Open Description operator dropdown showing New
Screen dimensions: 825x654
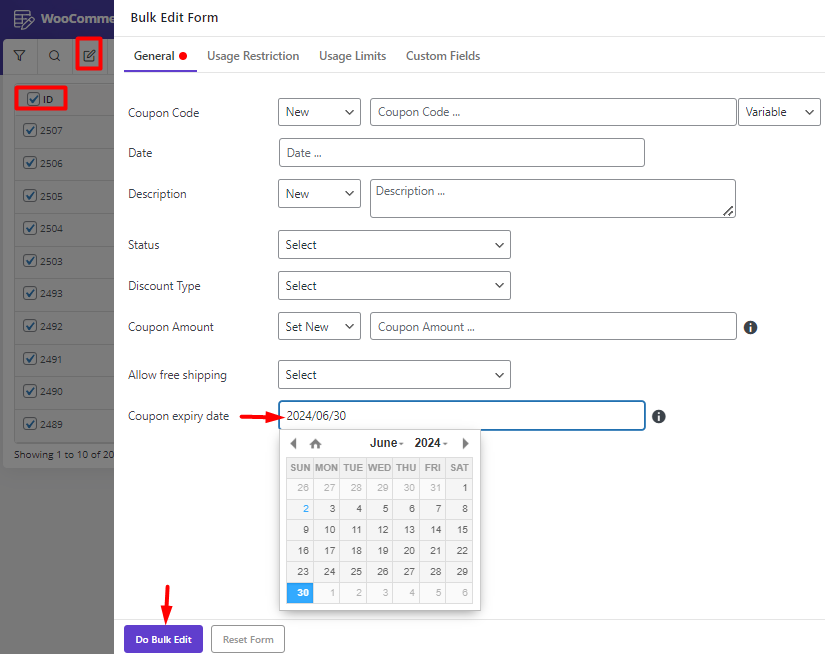[x=319, y=194]
